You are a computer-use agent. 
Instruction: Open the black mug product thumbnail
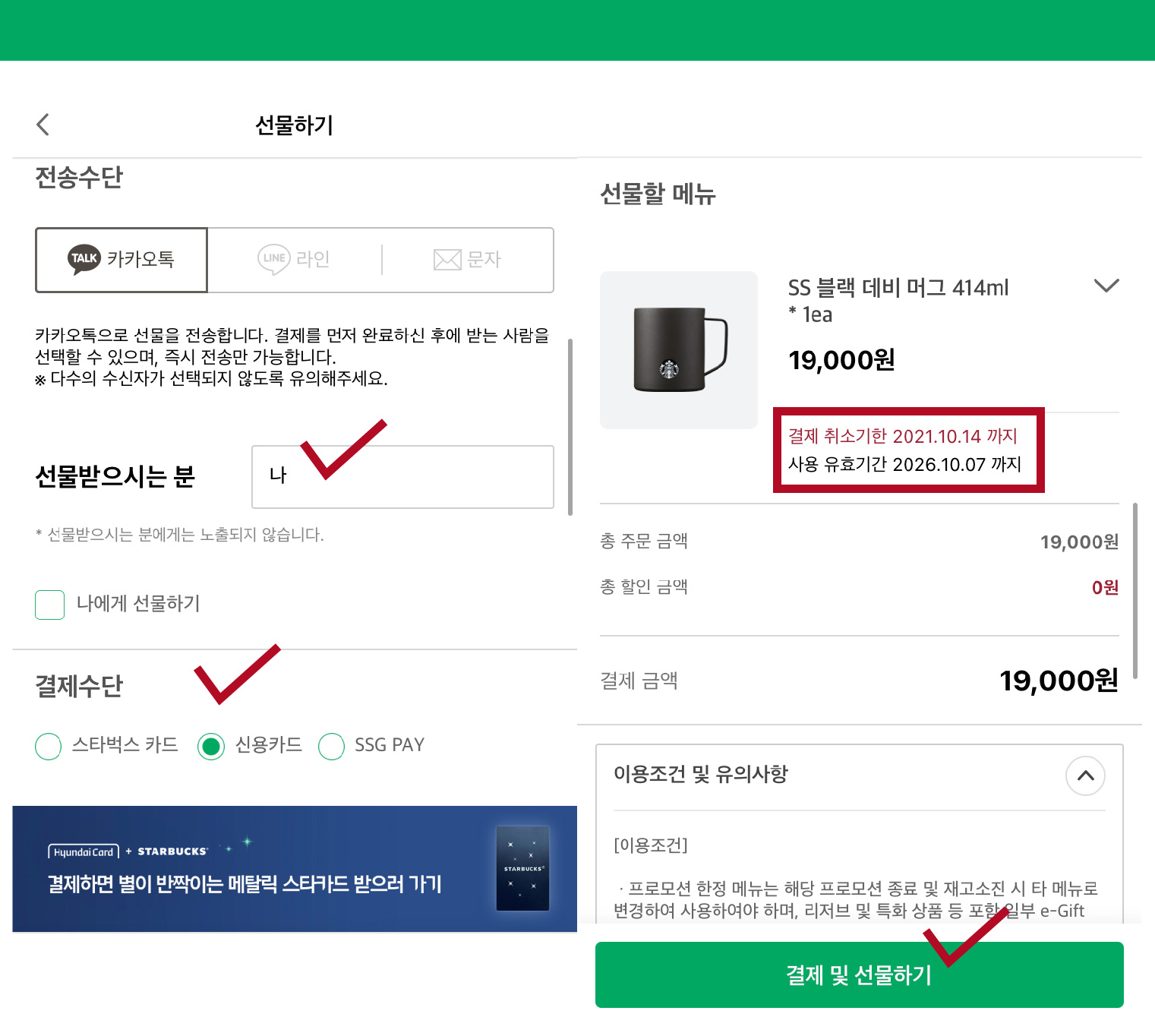(x=679, y=349)
